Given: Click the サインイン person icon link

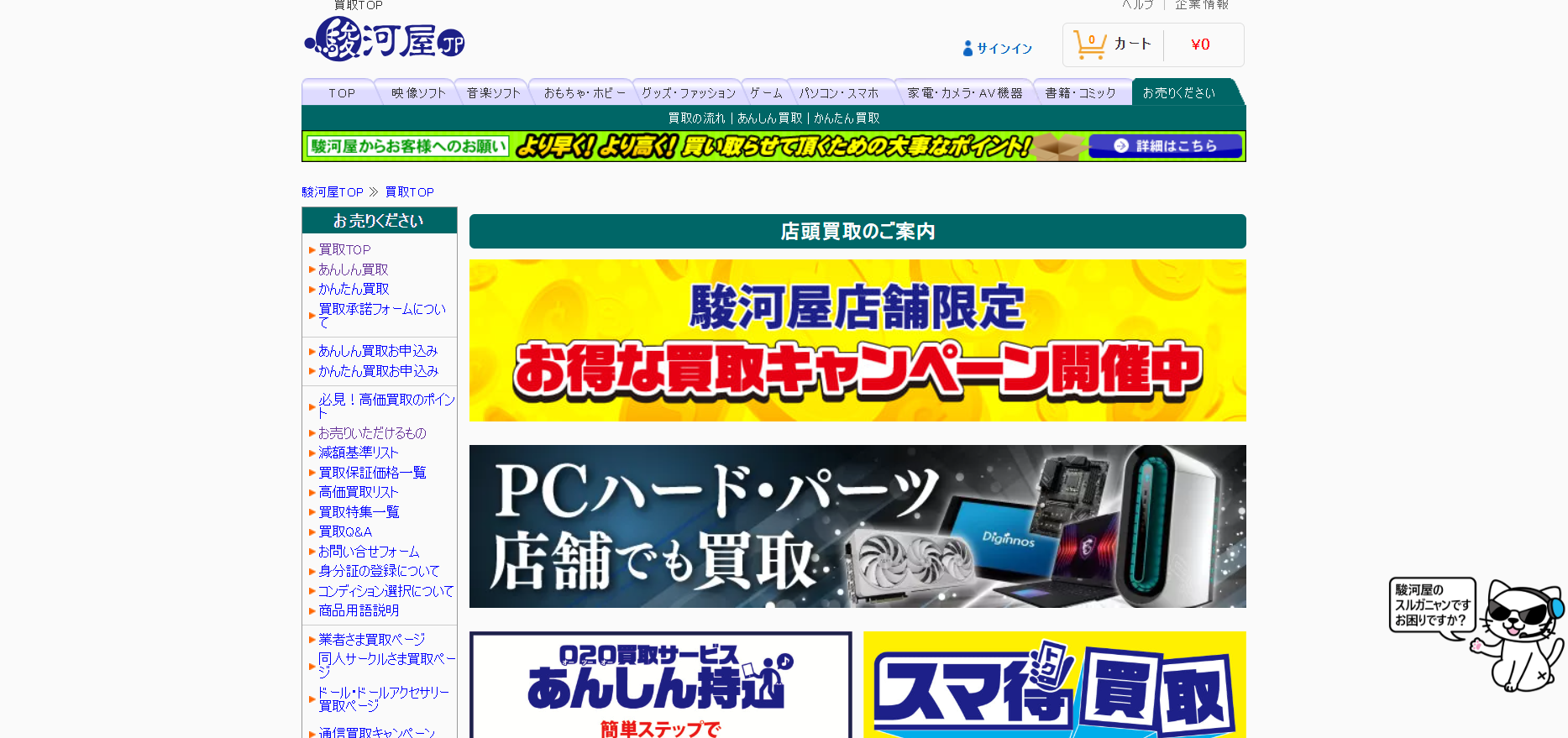Looking at the screenshot, I should [998, 49].
